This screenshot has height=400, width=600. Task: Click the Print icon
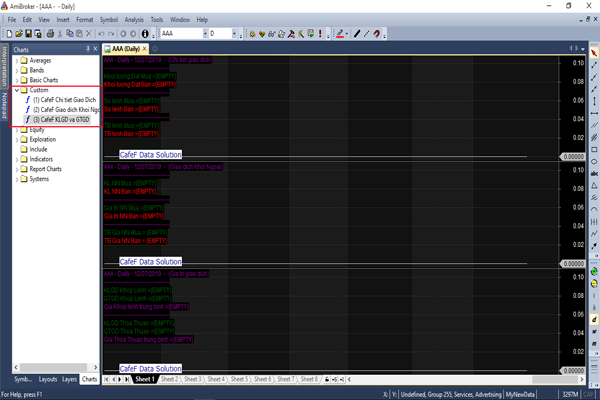coord(50,34)
